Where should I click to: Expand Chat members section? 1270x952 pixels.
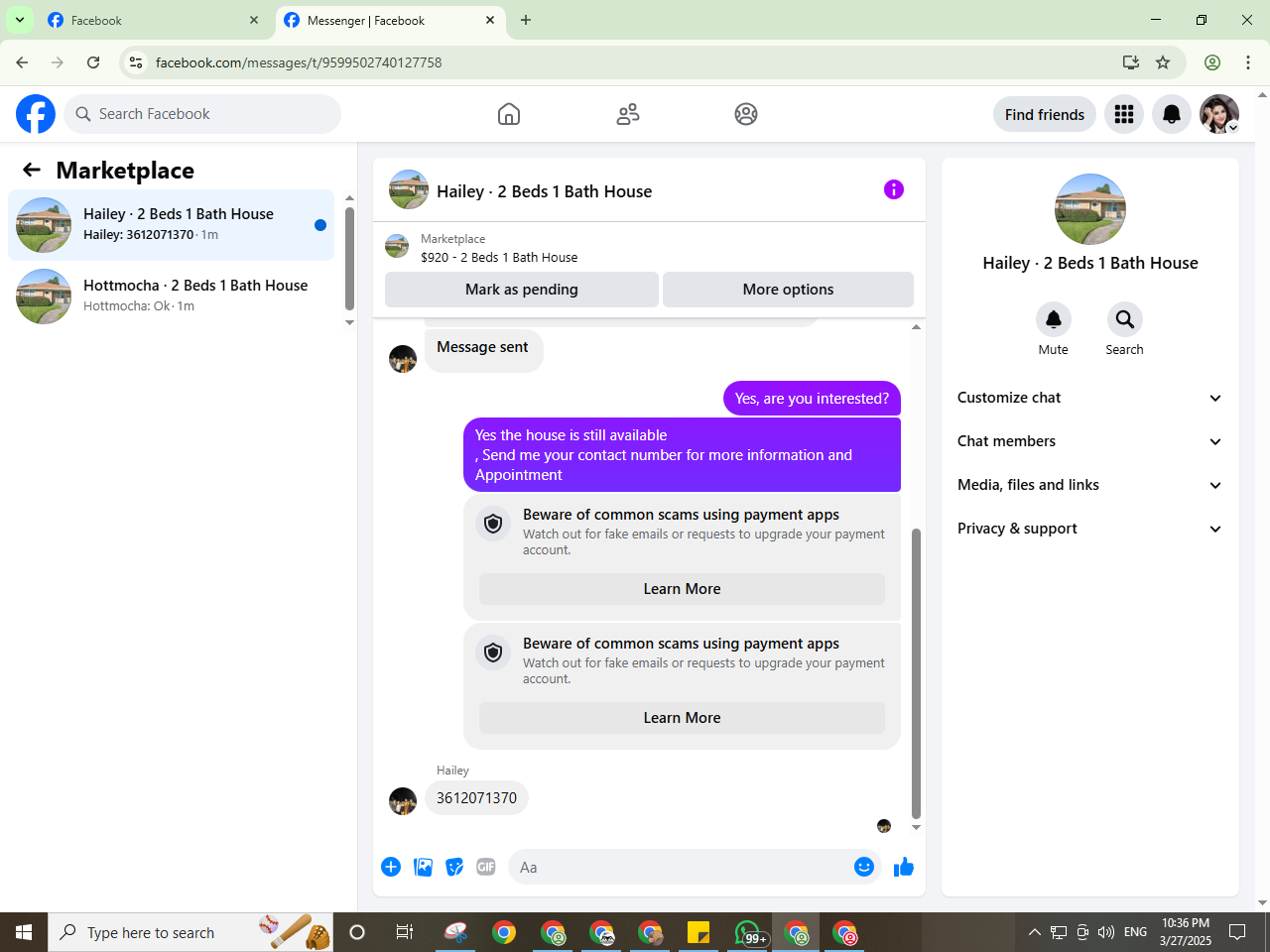point(1089,441)
